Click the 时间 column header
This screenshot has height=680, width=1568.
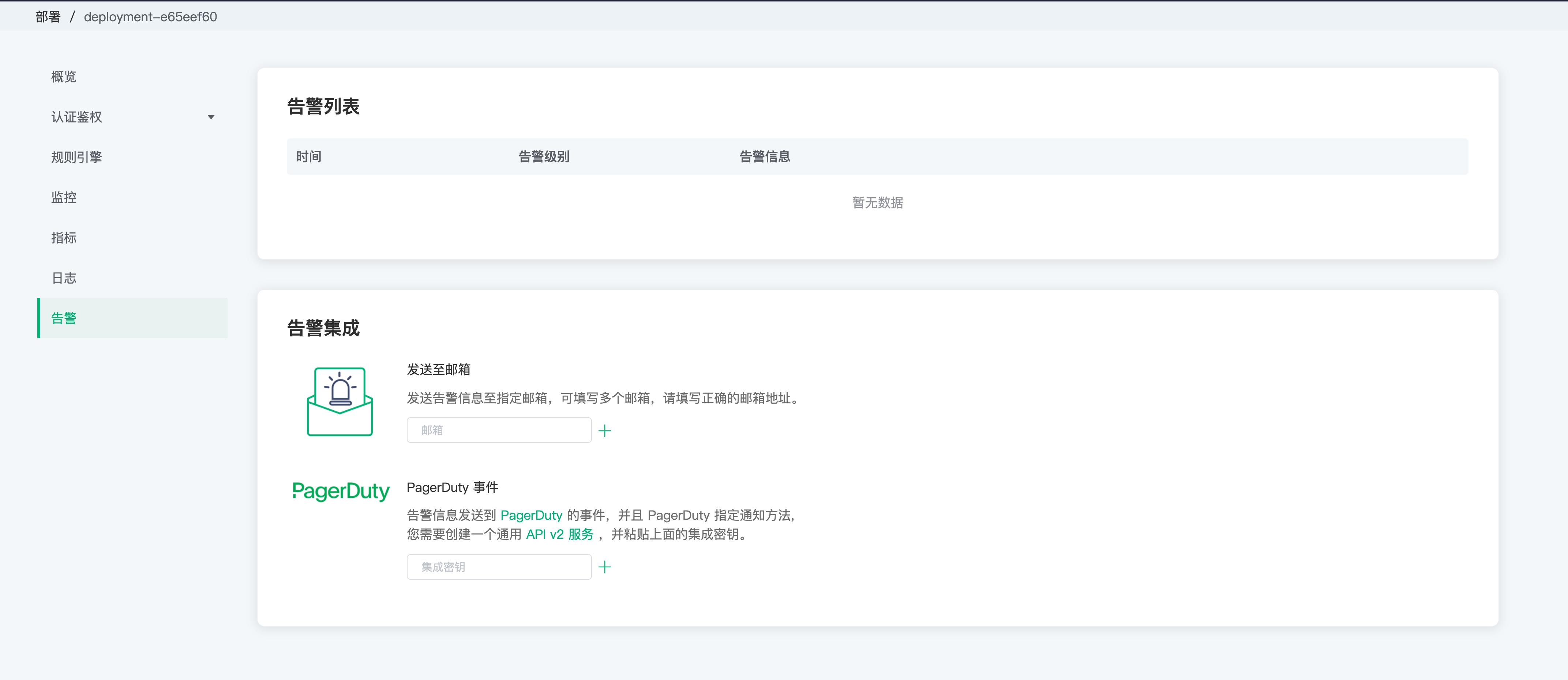click(x=309, y=157)
